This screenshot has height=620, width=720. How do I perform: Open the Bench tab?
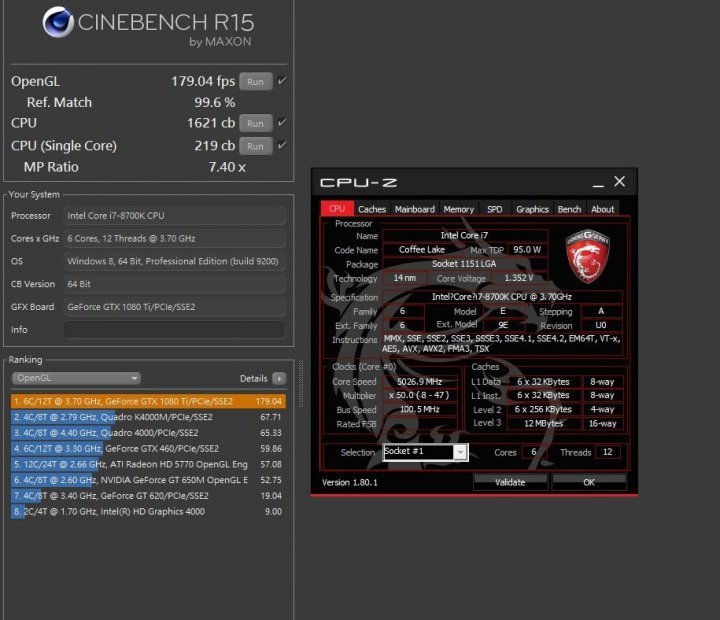569,209
